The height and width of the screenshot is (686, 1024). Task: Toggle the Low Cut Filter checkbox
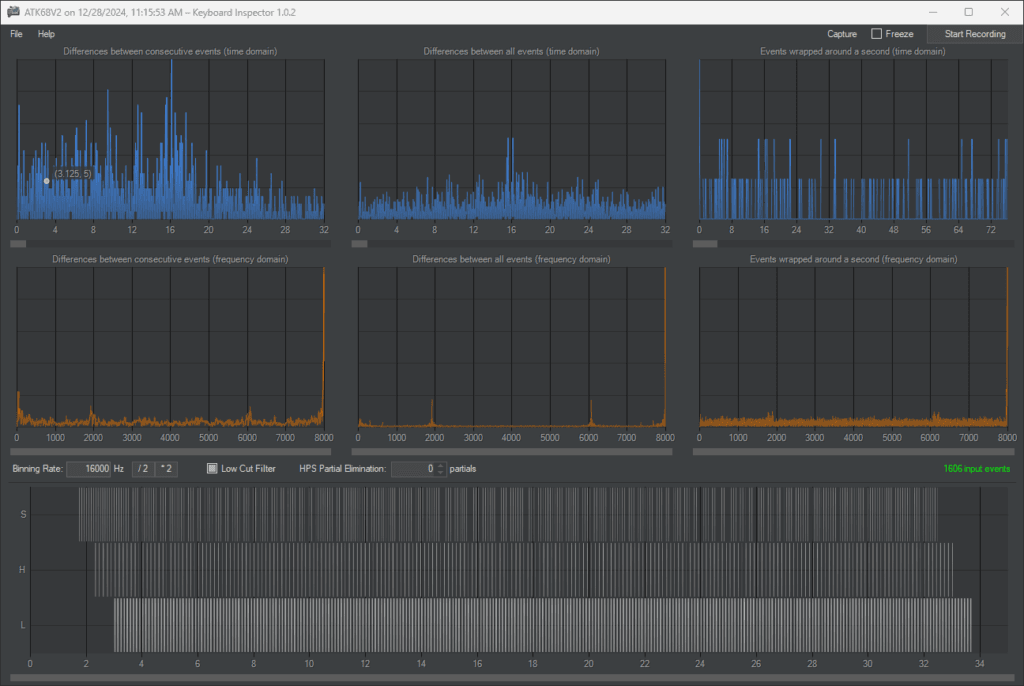pos(212,468)
